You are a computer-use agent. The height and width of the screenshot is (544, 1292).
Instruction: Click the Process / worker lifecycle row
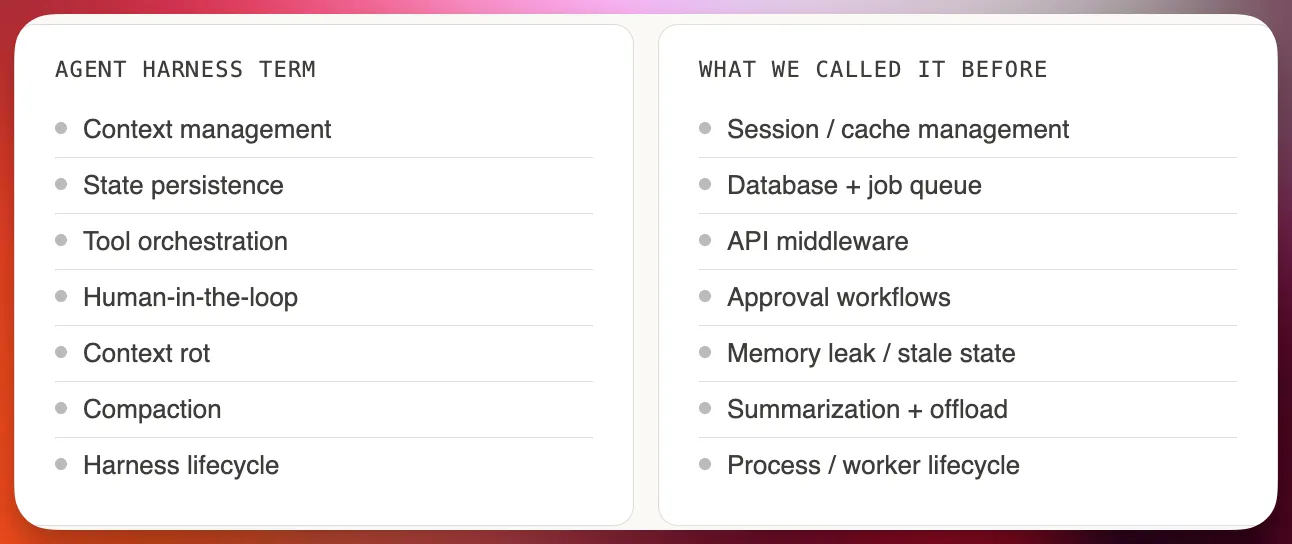click(x=968, y=465)
